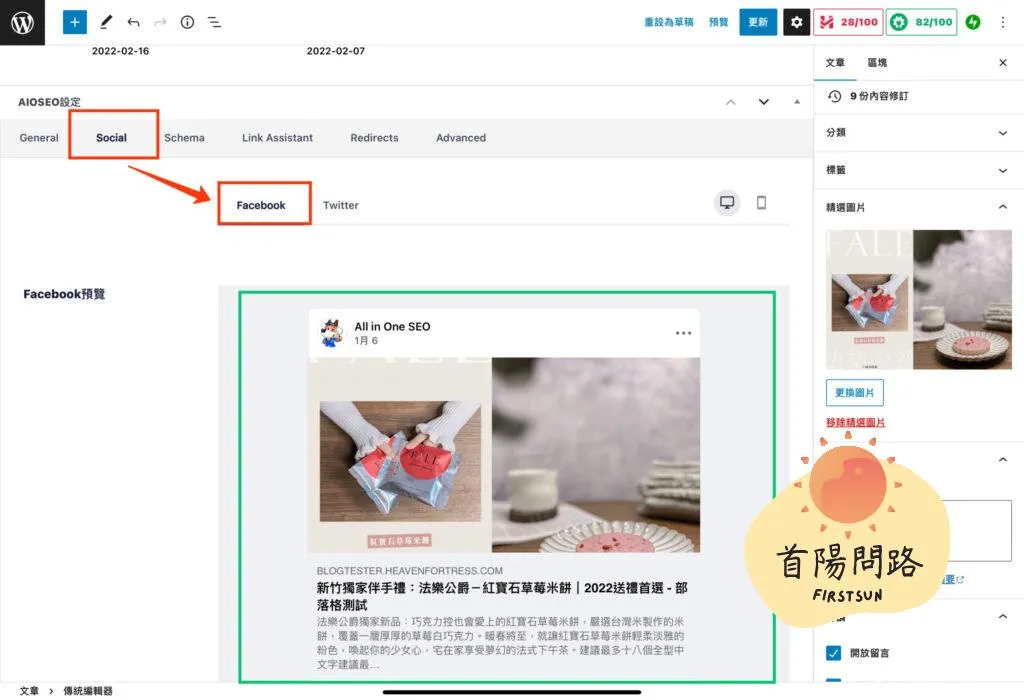
Task: Open the Schema tab
Action: pyautogui.click(x=184, y=138)
